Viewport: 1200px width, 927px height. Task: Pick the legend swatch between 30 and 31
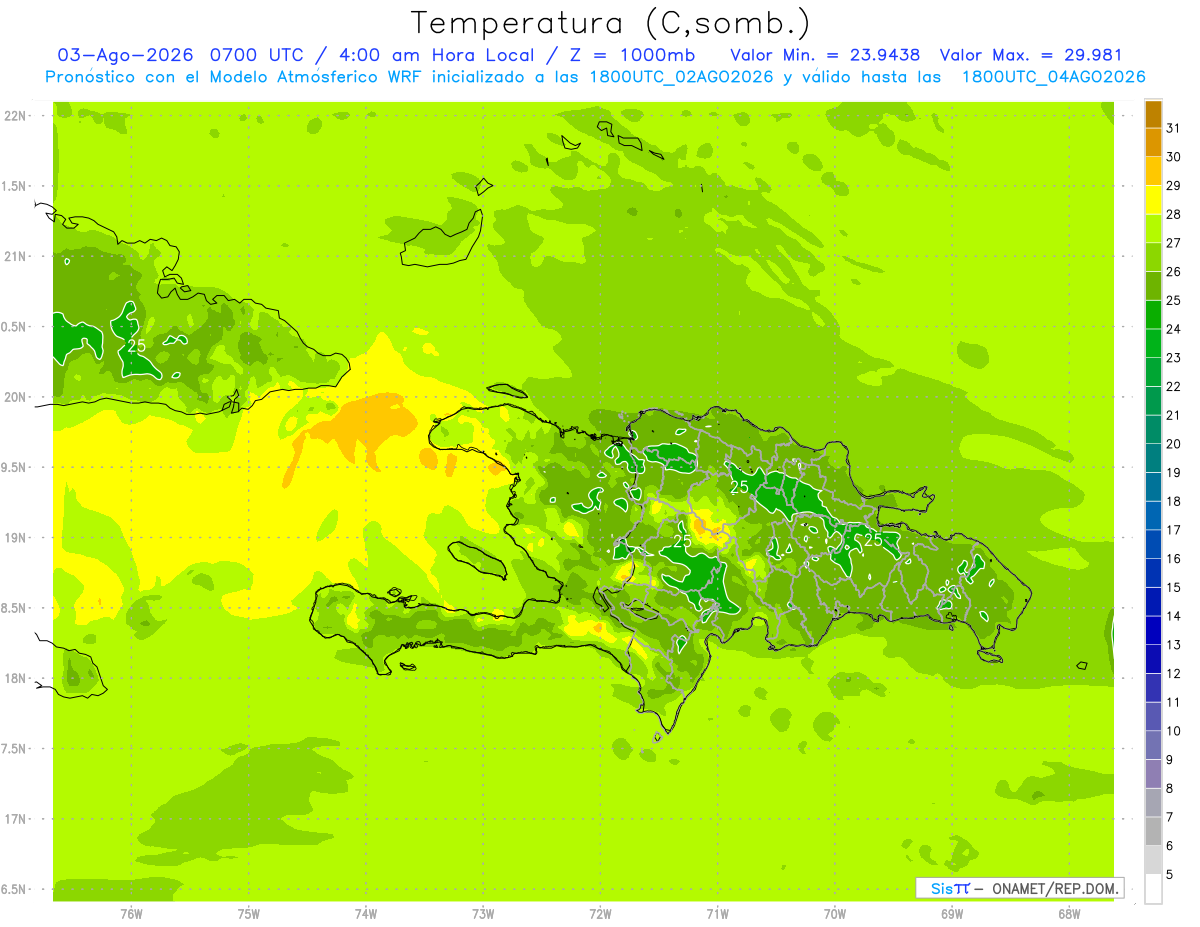[x=1153, y=143]
